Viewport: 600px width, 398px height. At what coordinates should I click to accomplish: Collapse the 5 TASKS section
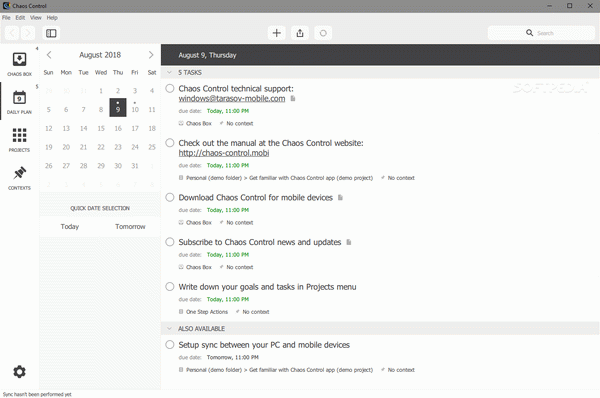click(x=169, y=72)
